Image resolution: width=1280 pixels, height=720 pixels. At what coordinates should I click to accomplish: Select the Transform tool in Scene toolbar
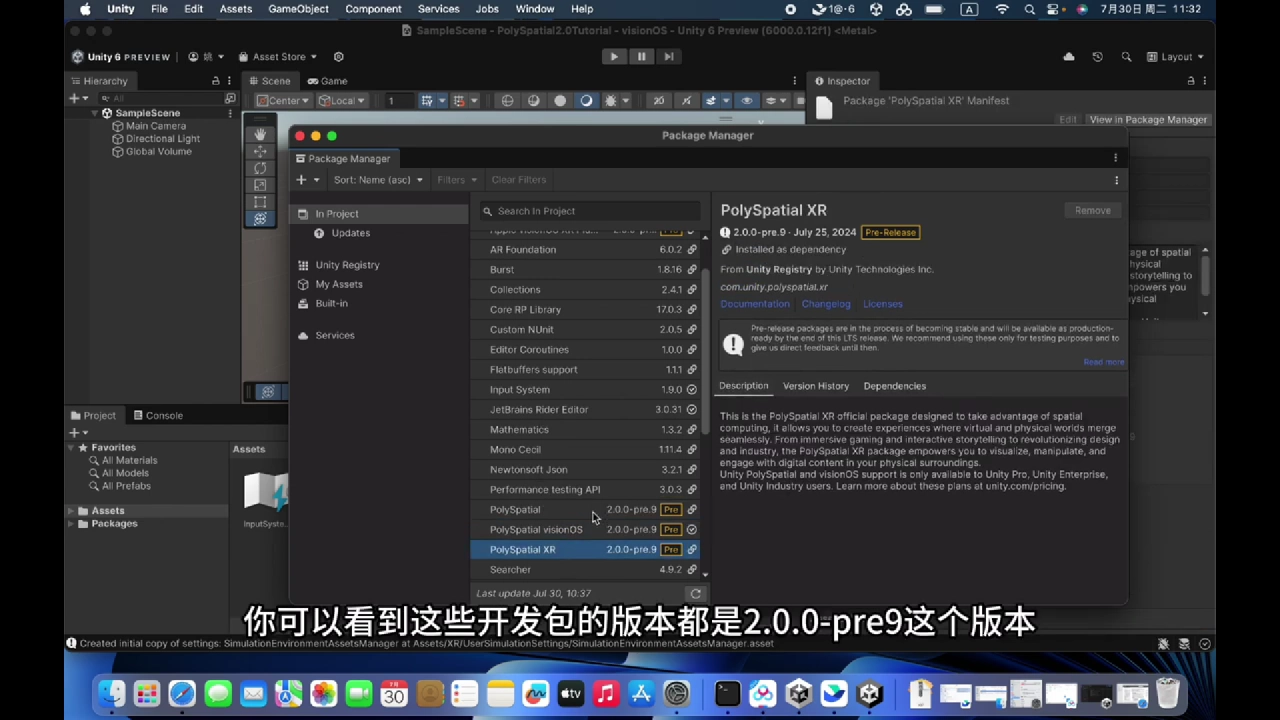(x=260, y=219)
